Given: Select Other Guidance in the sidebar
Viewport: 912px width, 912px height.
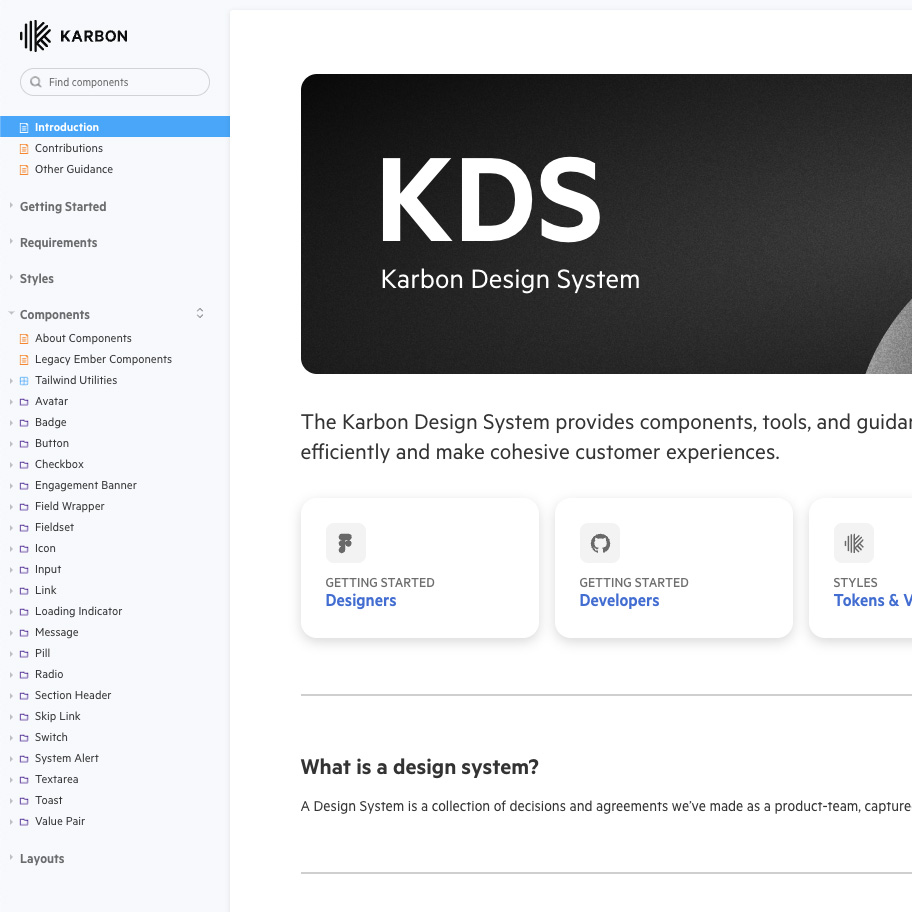Looking at the screenshot, I should [x=73, y=169].
